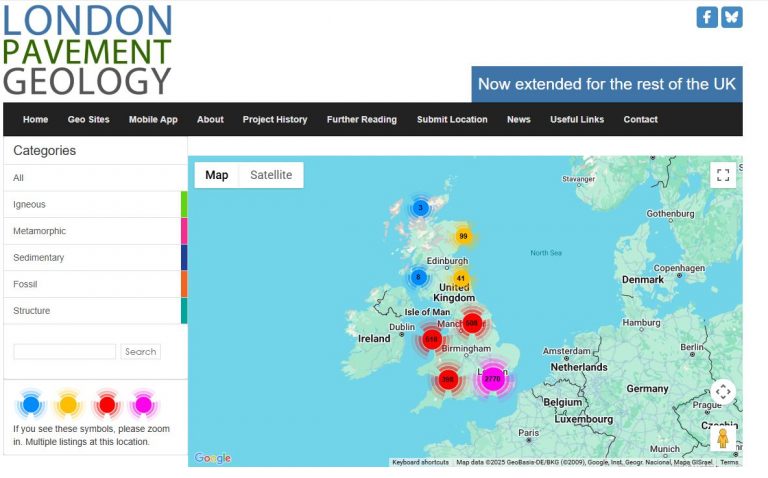Open the Bluesky butterfly icon
768x478 pixels.
pyautogui.click(x=732, y=17)
